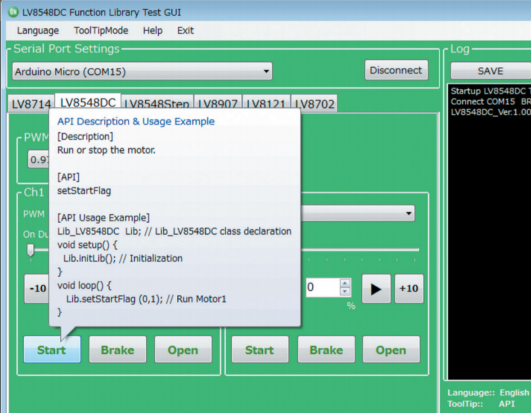Click the Exit menu item

(x=185, y=30)
